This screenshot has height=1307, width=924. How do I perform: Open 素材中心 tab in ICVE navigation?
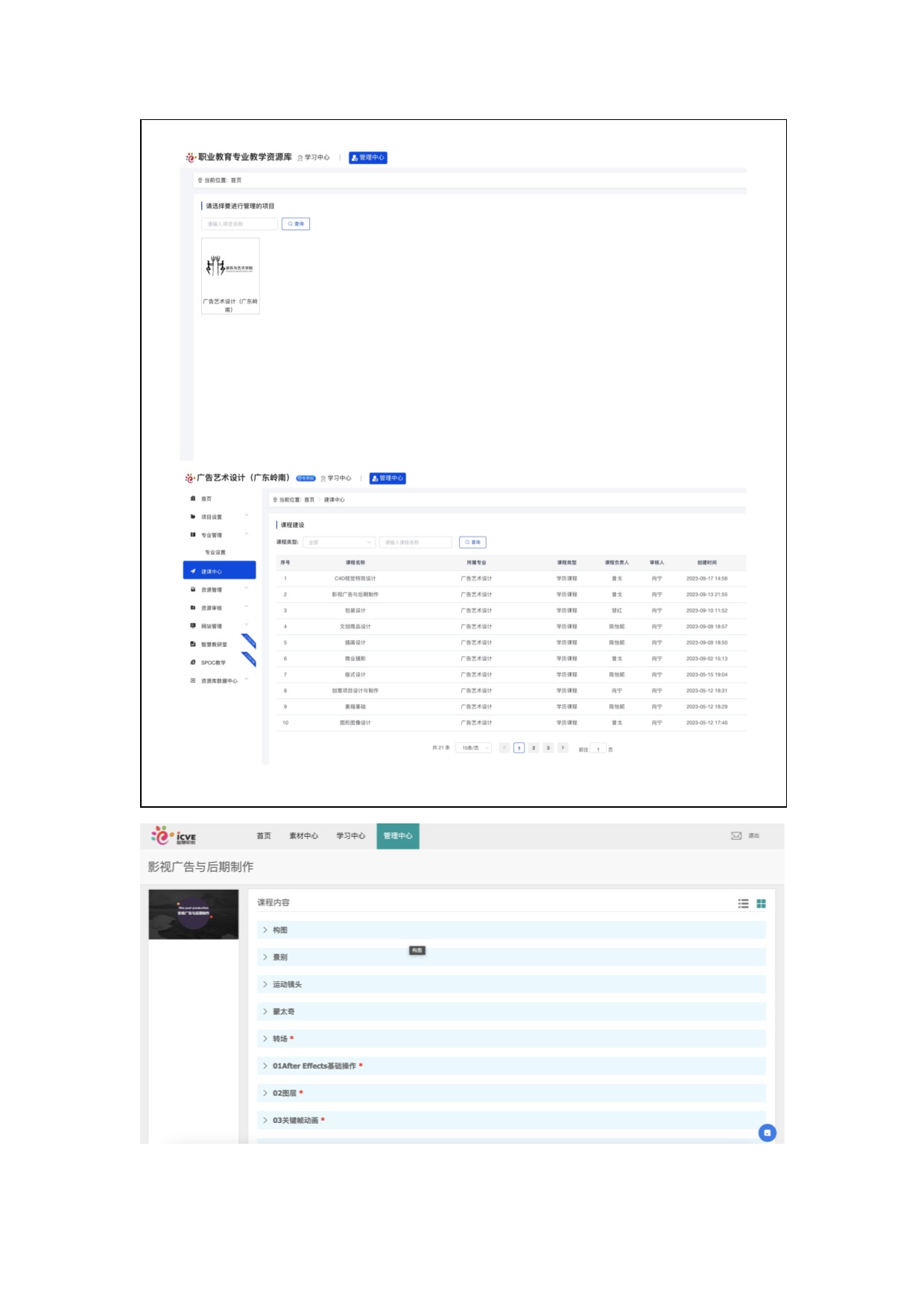coord(303,836)
